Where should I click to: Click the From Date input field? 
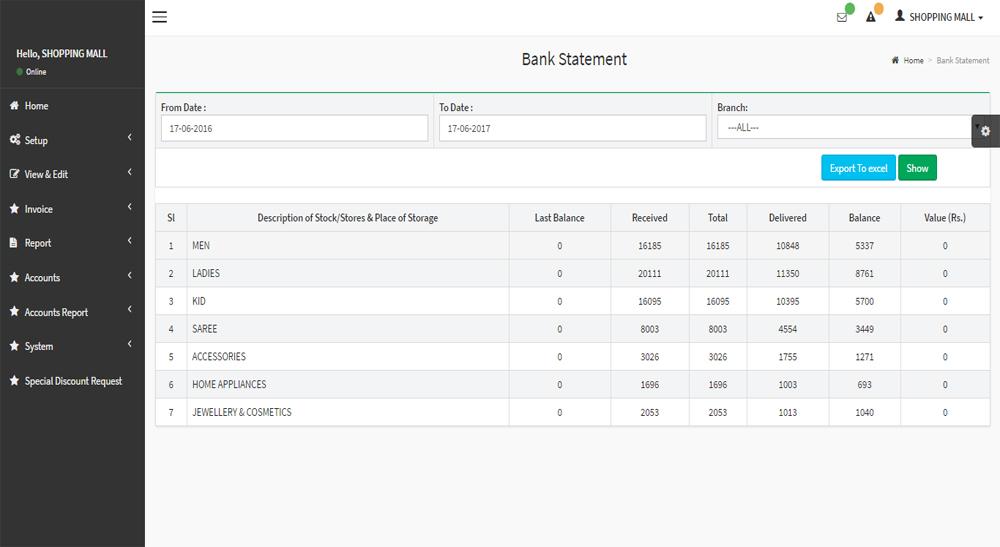coord(294,128)
